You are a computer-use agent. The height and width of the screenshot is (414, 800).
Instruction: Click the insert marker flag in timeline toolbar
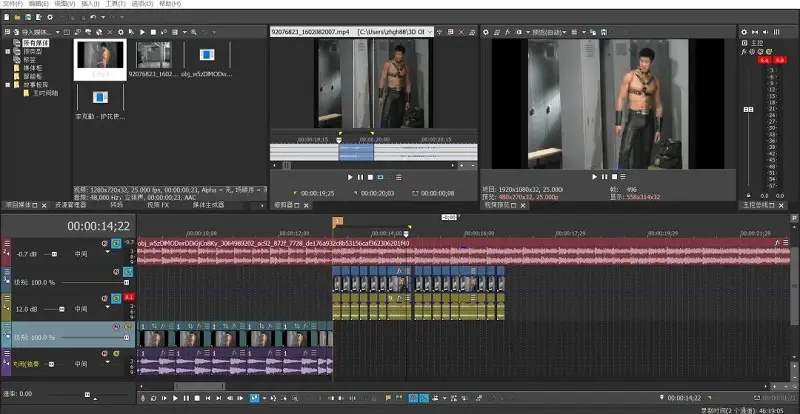(388, 398)
